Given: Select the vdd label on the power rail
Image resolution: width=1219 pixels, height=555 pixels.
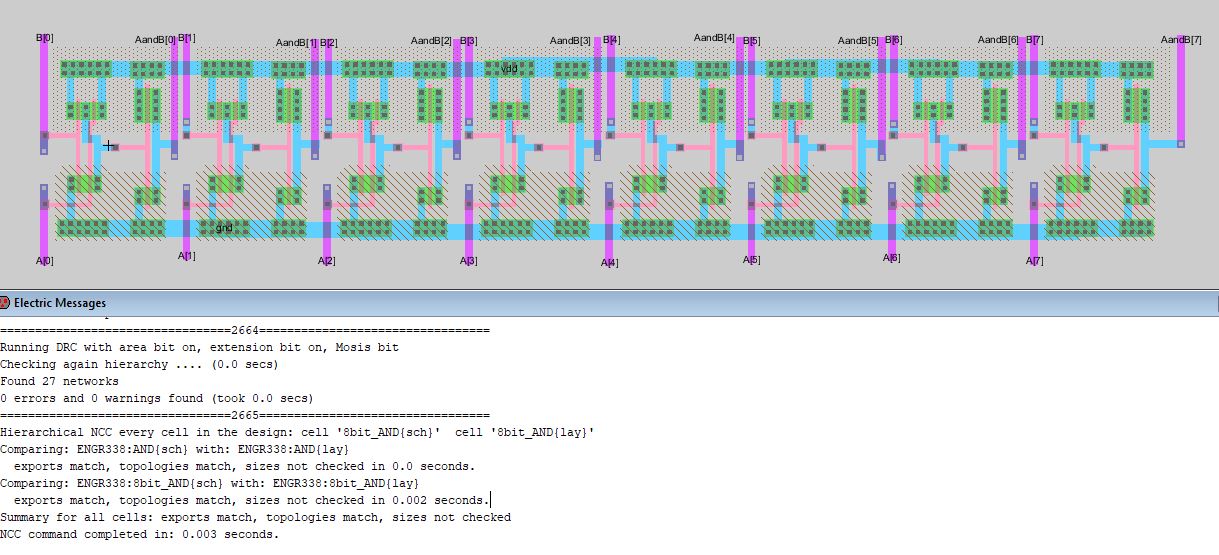Looking at the screenshot, I should 509,68.
